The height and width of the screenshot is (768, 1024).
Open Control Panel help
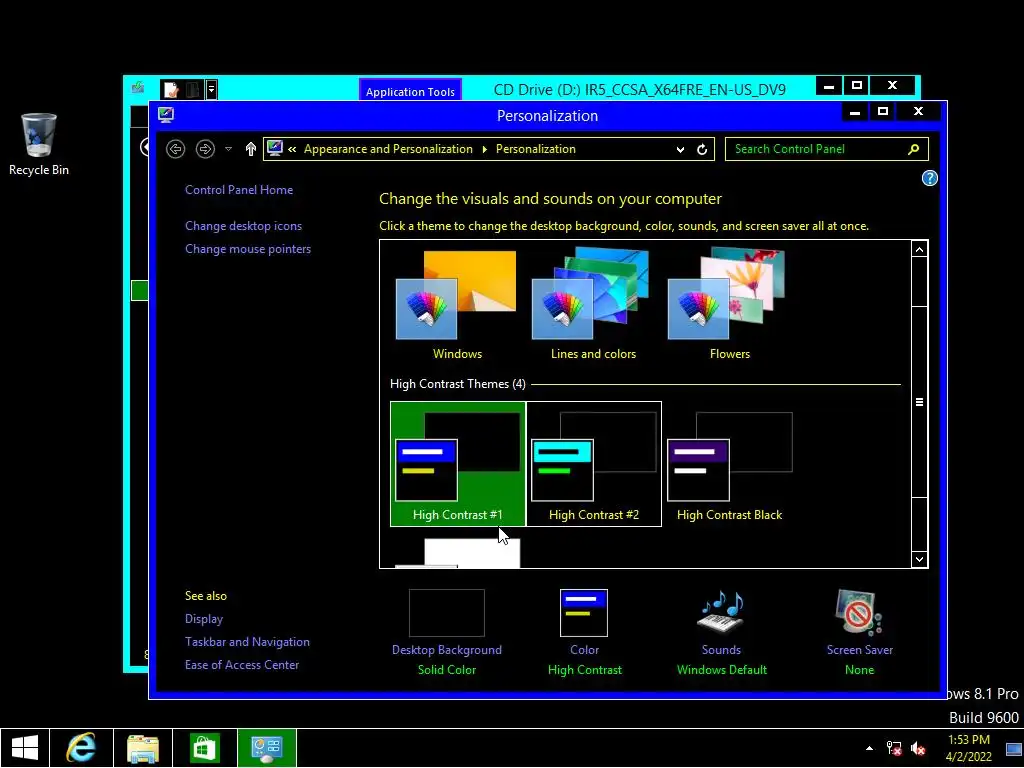pos(929,178)
